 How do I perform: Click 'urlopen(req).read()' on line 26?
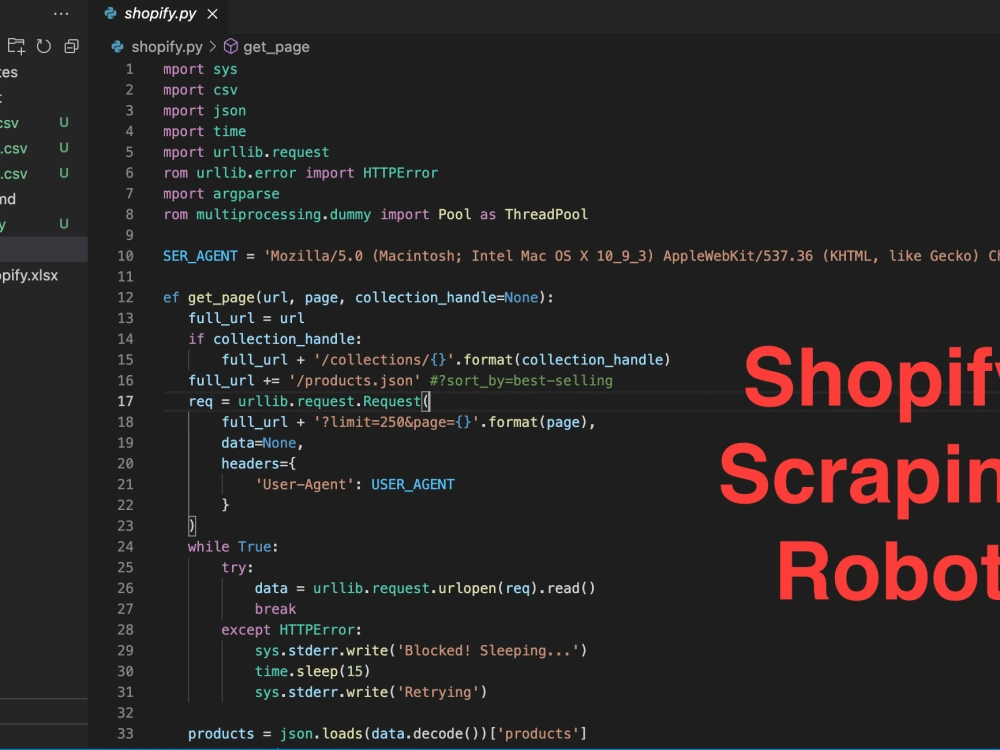517,588
